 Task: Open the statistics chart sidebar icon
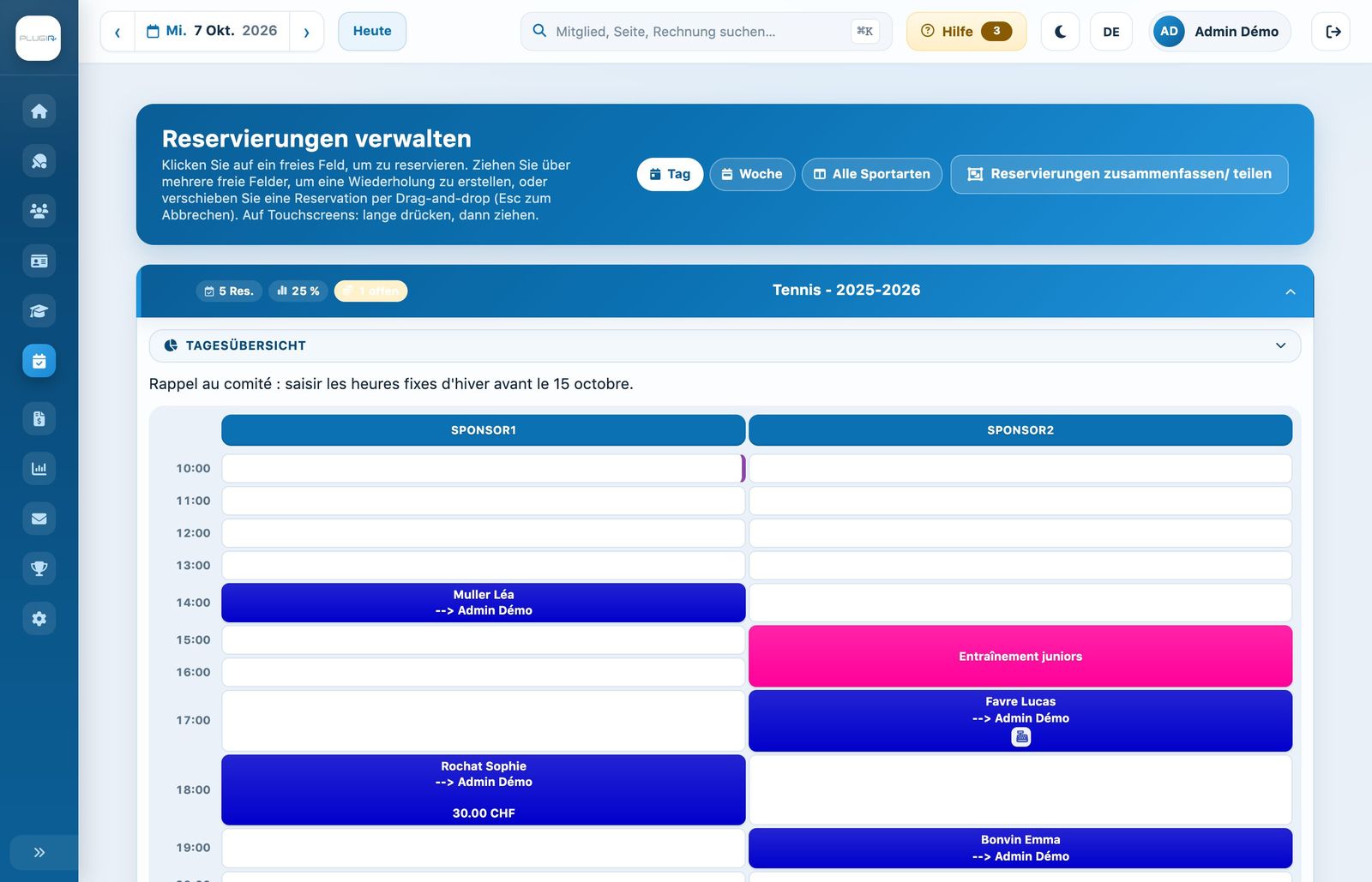point(39,469)
